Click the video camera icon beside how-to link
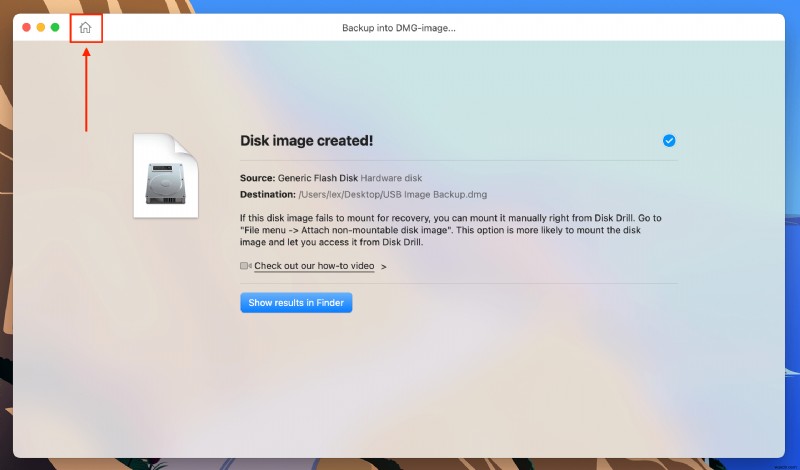800x470 pixels. tap(245, 266)
